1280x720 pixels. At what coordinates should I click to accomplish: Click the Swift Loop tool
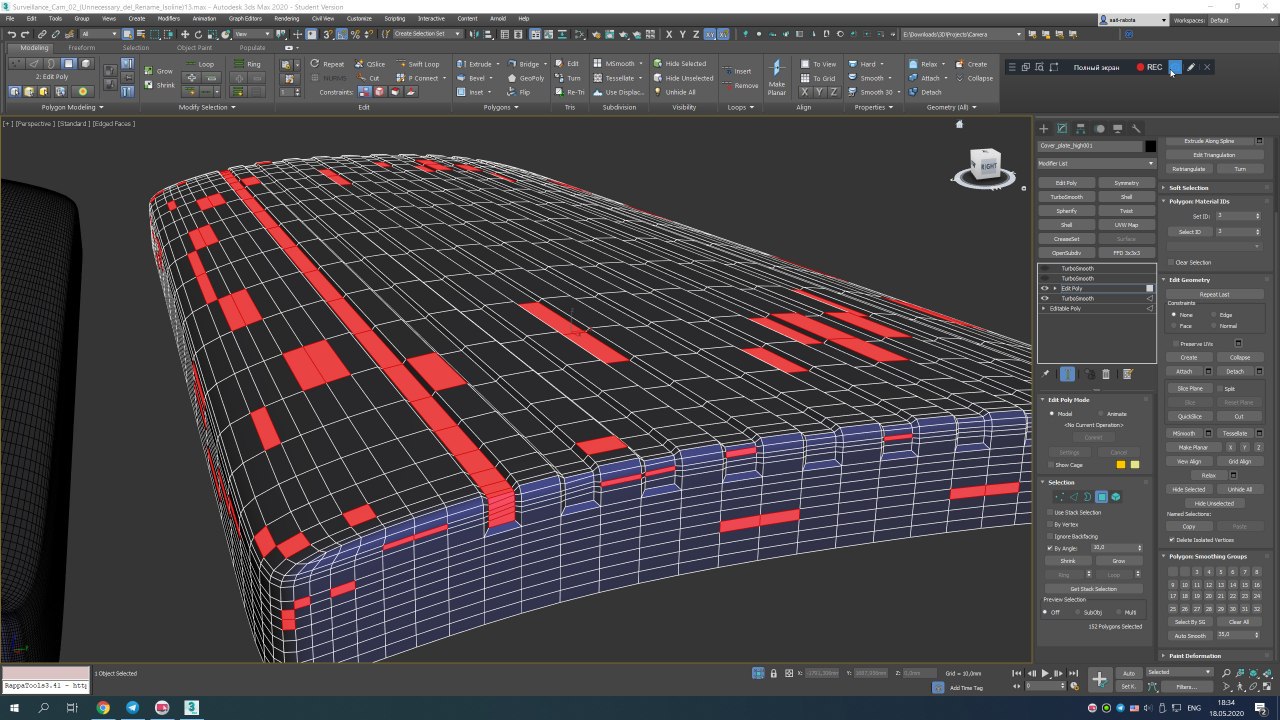pos(417,64)
